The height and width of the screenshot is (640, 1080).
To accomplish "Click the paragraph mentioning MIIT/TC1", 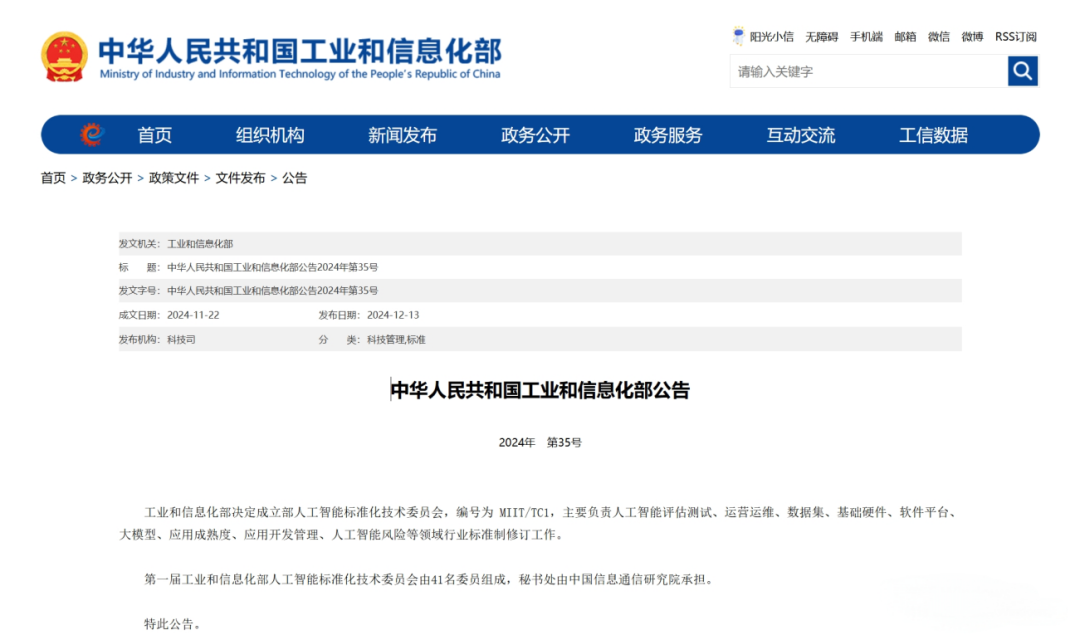I will tap(540, 523).
